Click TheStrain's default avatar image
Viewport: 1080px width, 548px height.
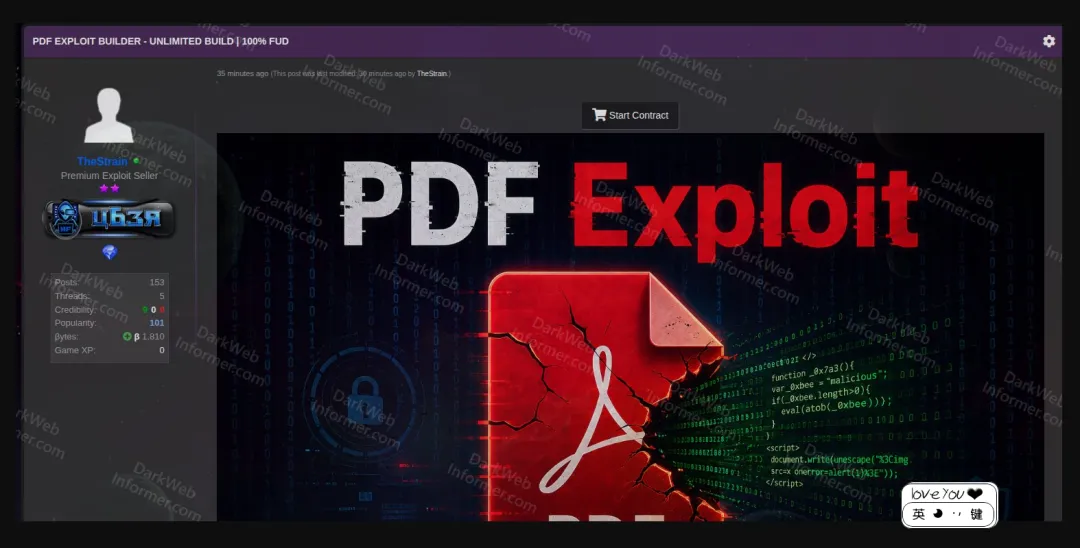tap(109, 115)
